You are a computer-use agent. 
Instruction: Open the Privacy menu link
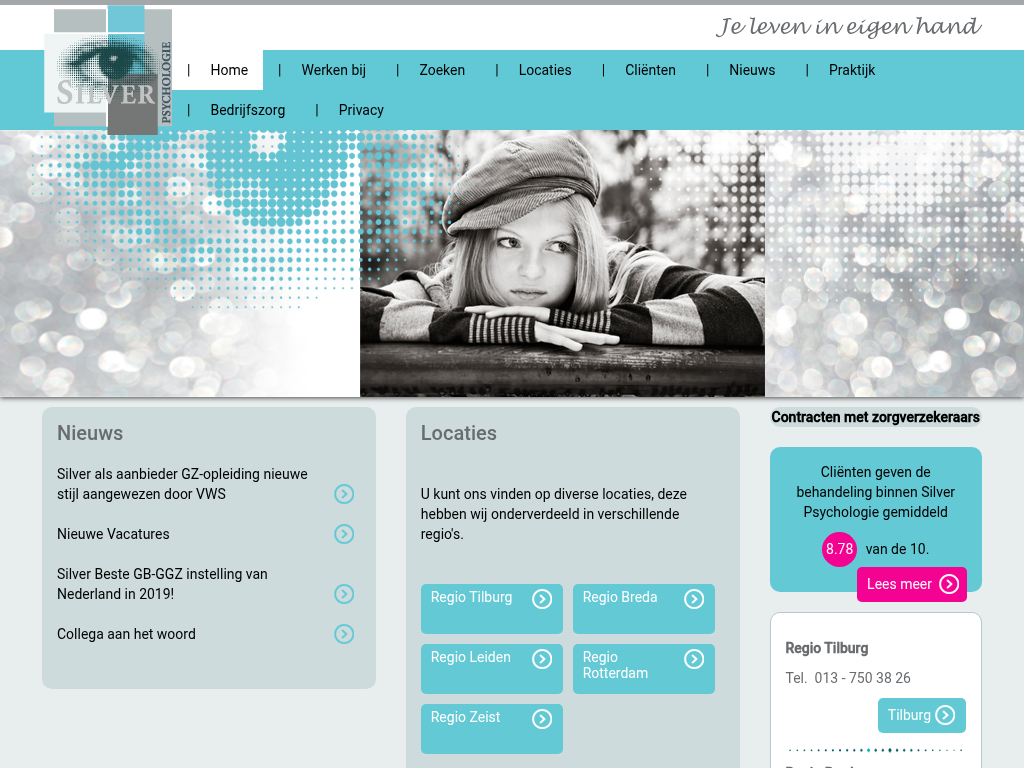click(361, 110)
